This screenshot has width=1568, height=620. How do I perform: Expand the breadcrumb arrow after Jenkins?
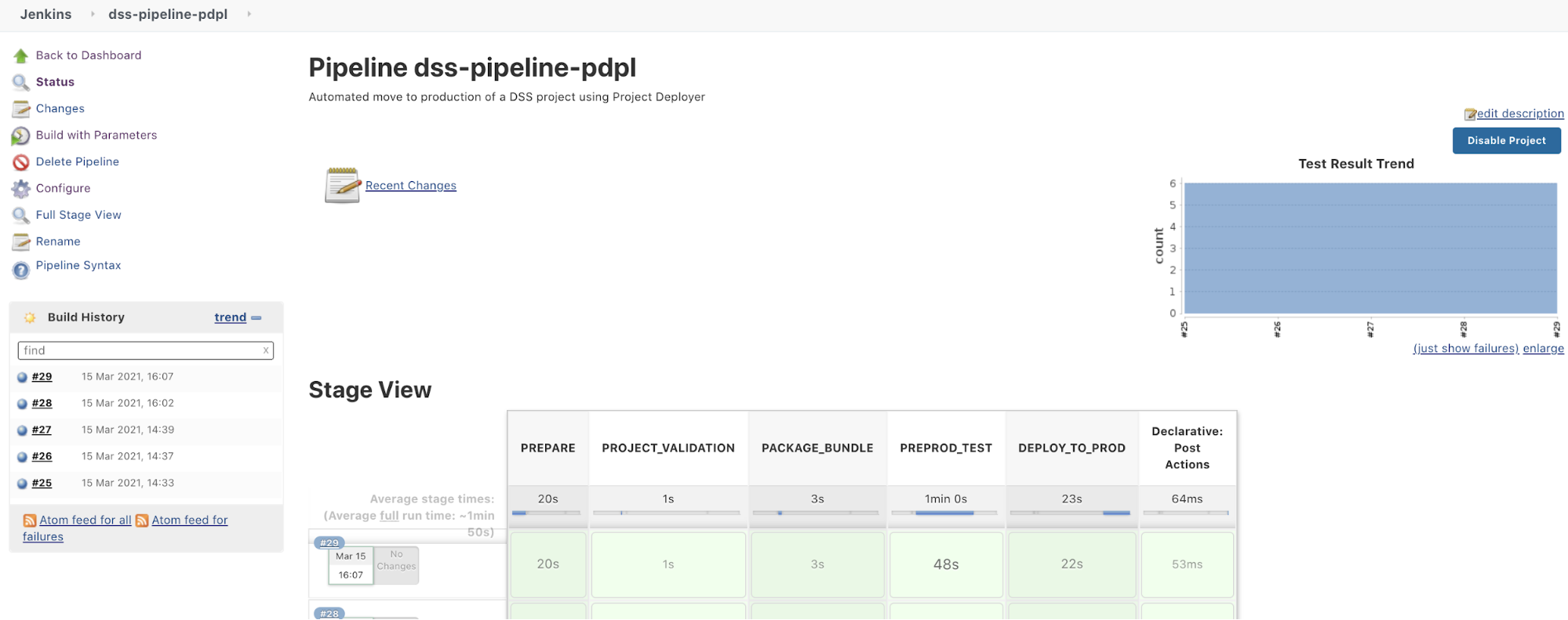93,14
